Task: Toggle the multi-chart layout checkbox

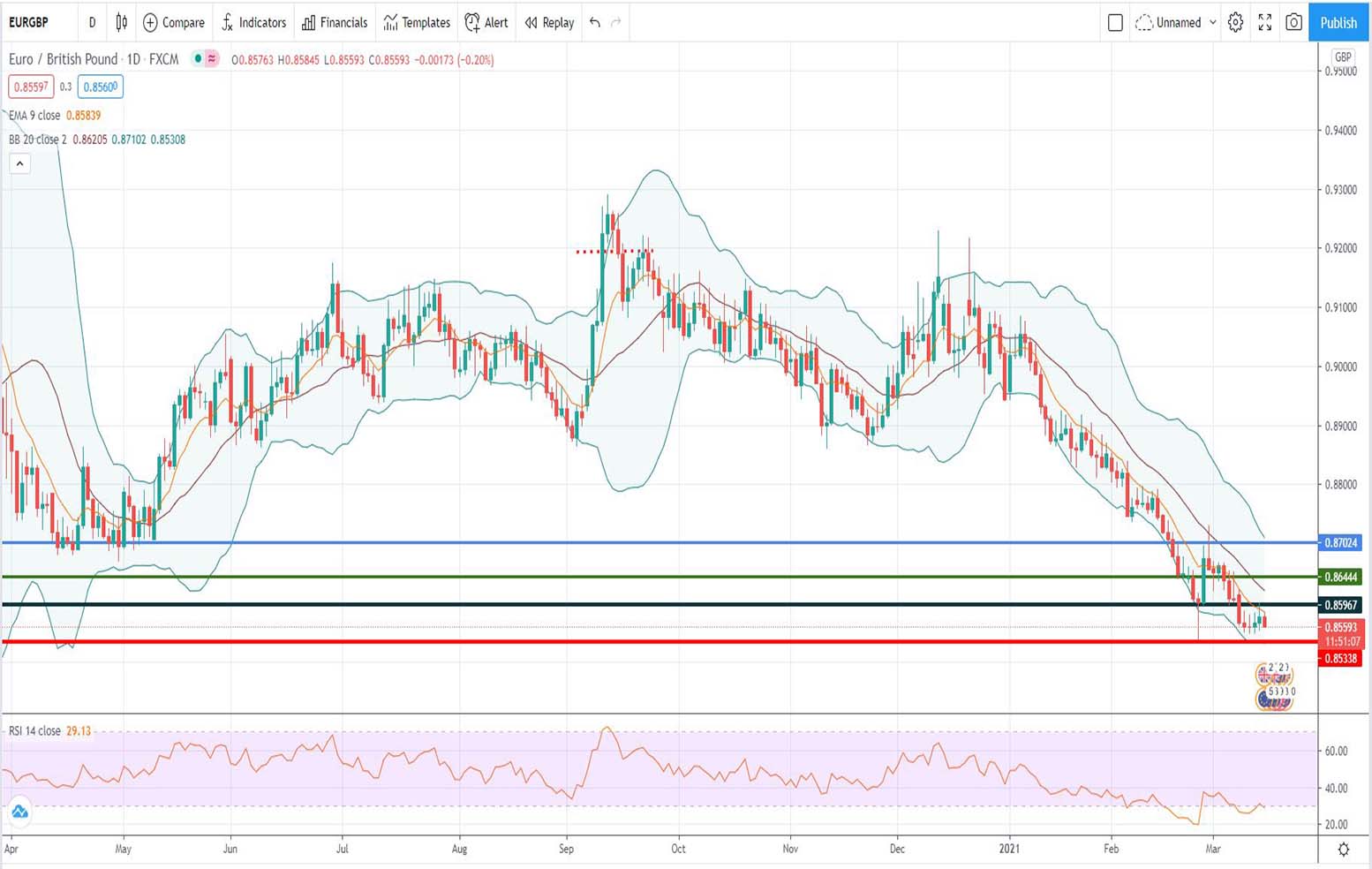Action: click(1115, 23)
